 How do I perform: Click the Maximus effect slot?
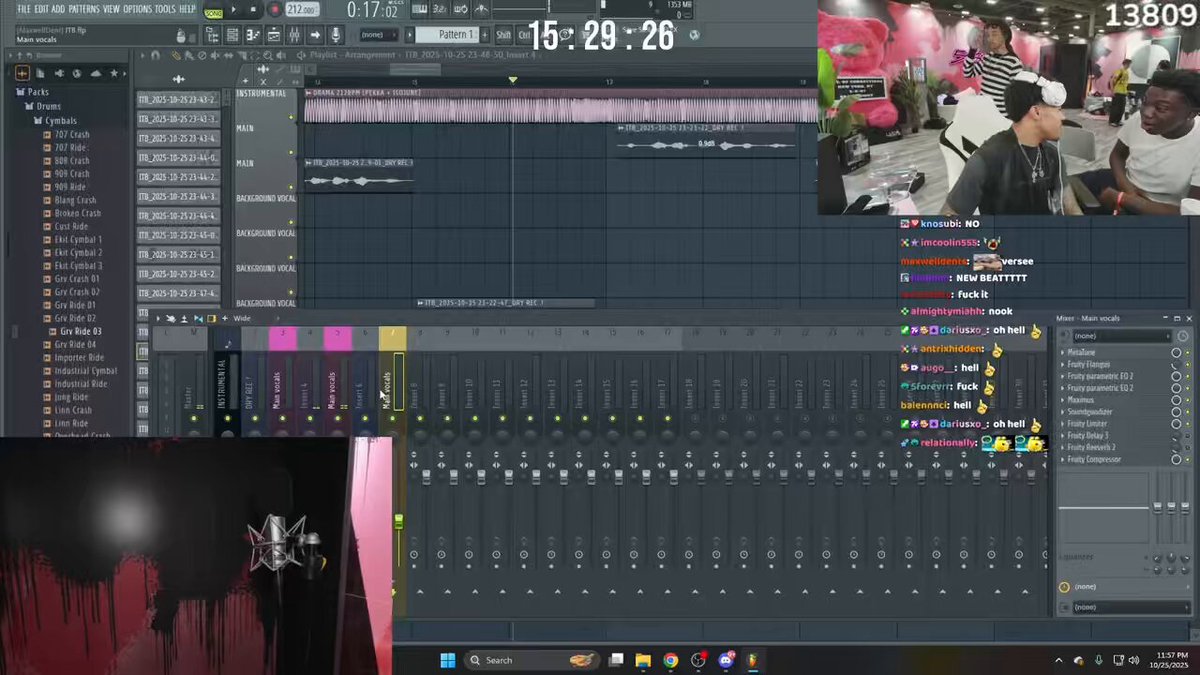tap(1113, 400)
